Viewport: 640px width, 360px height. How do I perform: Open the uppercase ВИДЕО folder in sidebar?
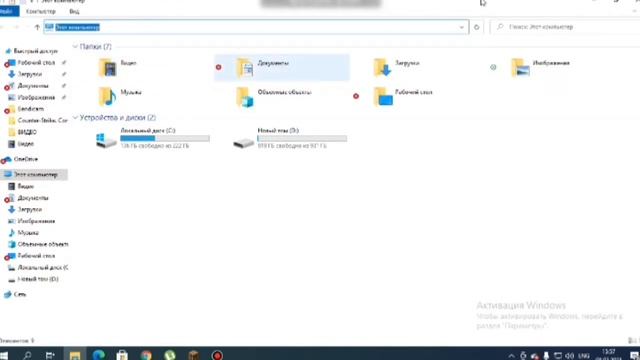[27, 132]
